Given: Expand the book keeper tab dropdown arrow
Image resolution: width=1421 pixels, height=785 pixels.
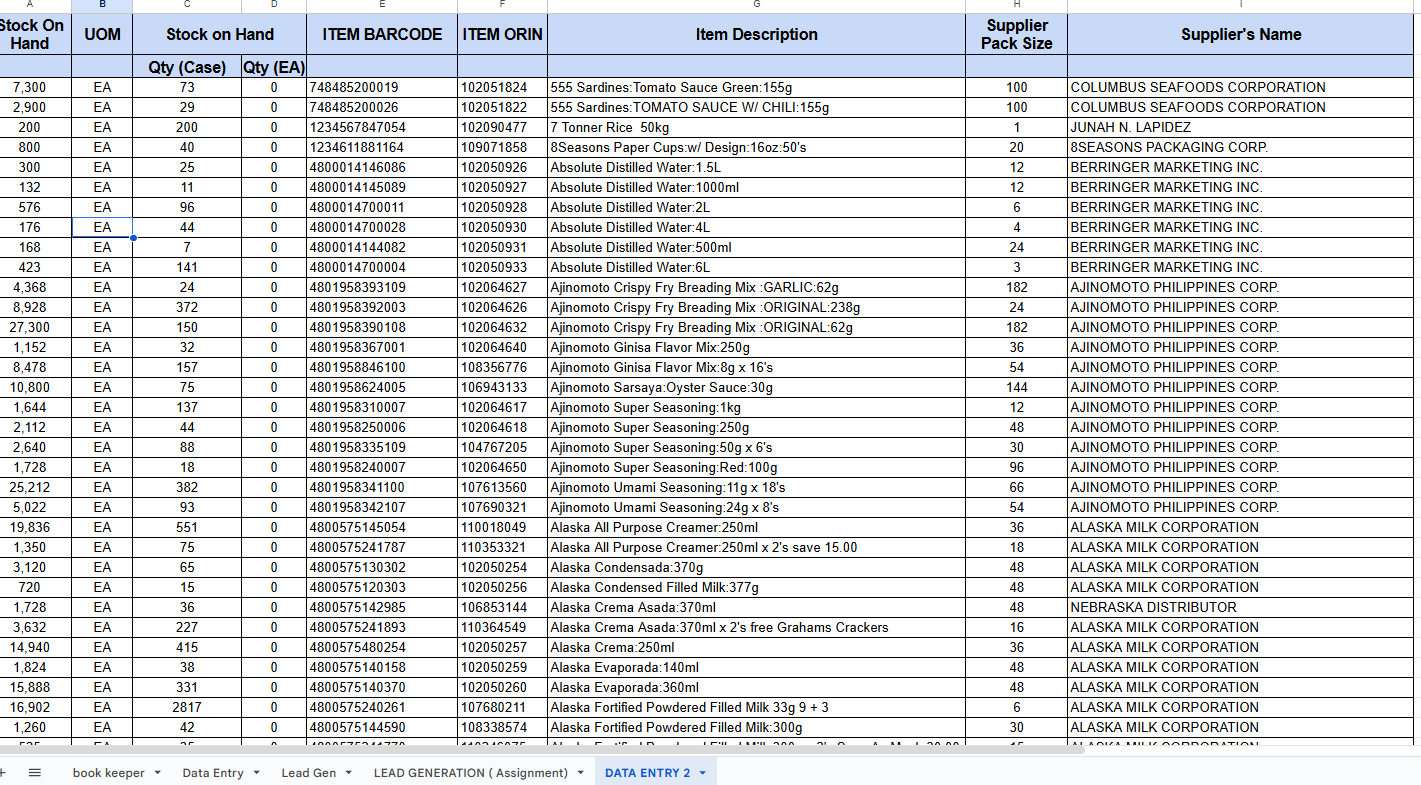Looking at the screenshot, I should (157, 773).
